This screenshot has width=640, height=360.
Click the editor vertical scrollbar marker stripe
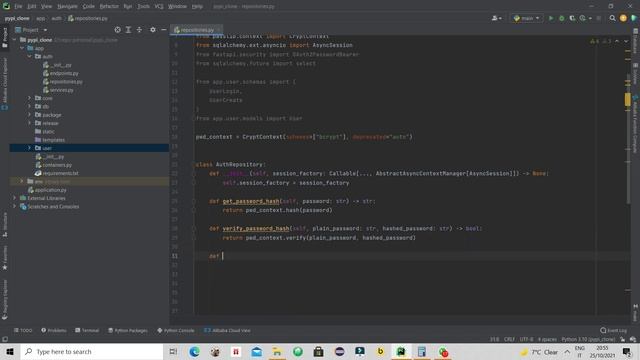tap(628, 99)
